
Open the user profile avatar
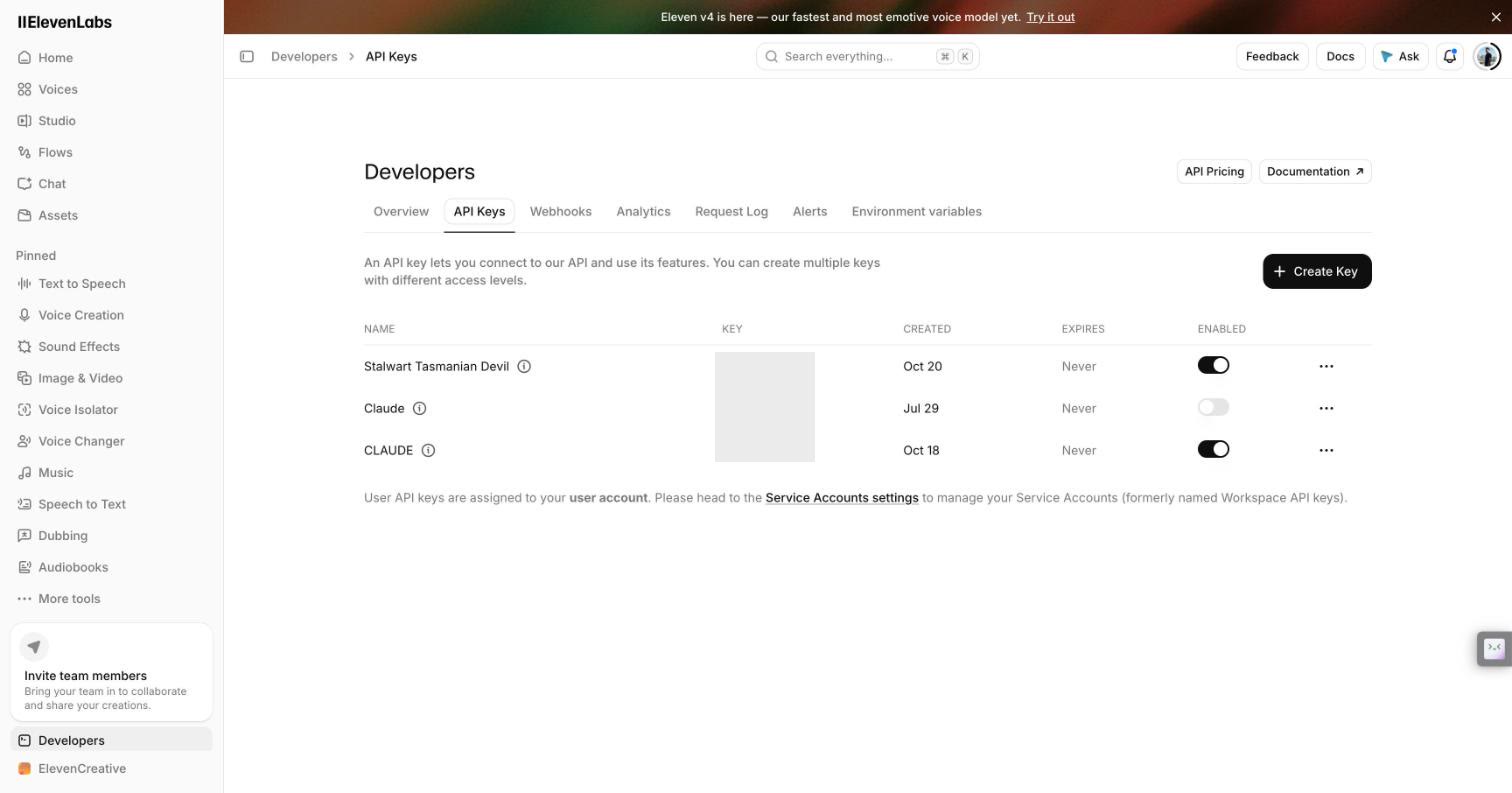1487,57
